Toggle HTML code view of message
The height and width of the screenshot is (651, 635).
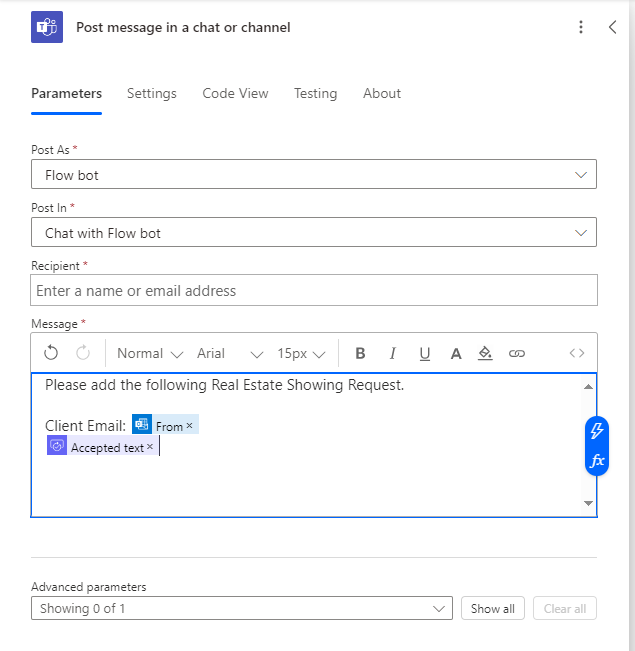coord(577,353)
